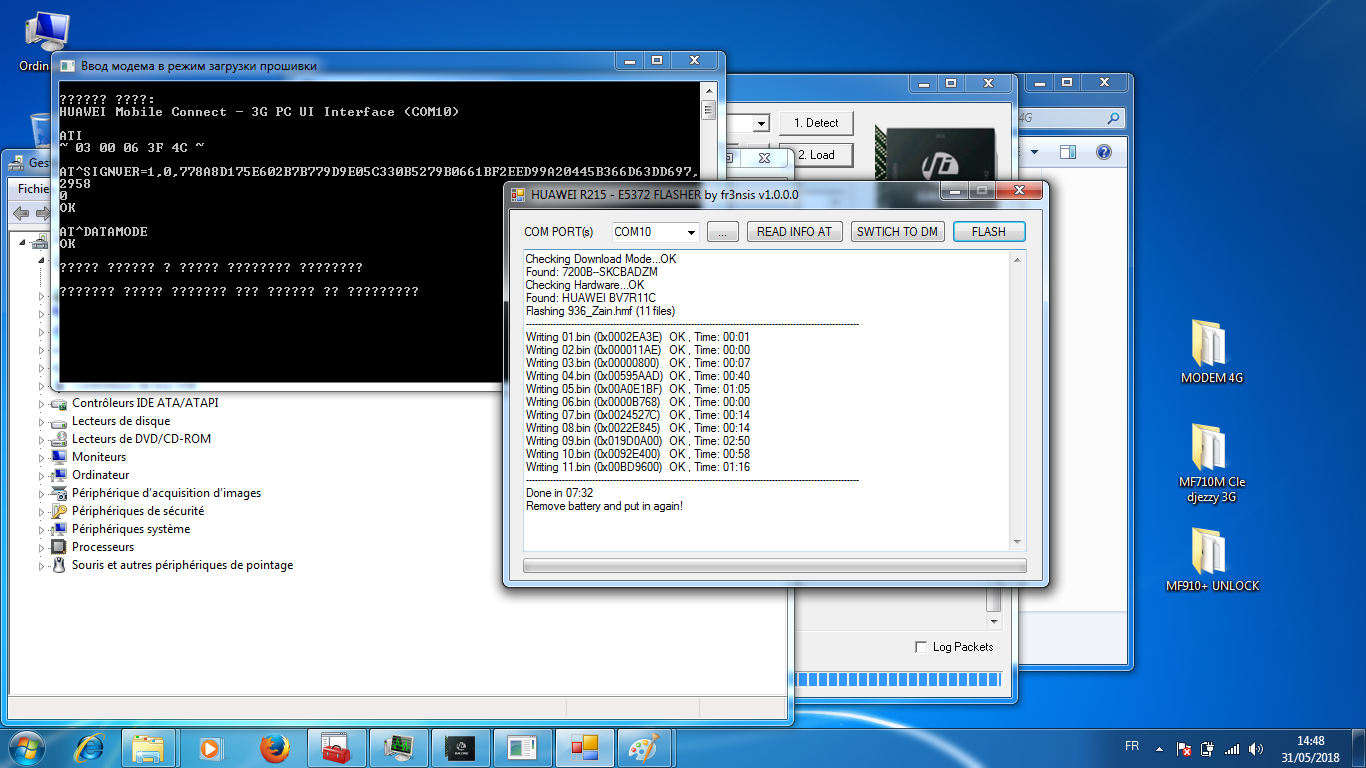The width and height of the screenshot is (1366, 768).
Task: Switch to the Huawei flasher taskbar button
Action: tap(584, 748)
